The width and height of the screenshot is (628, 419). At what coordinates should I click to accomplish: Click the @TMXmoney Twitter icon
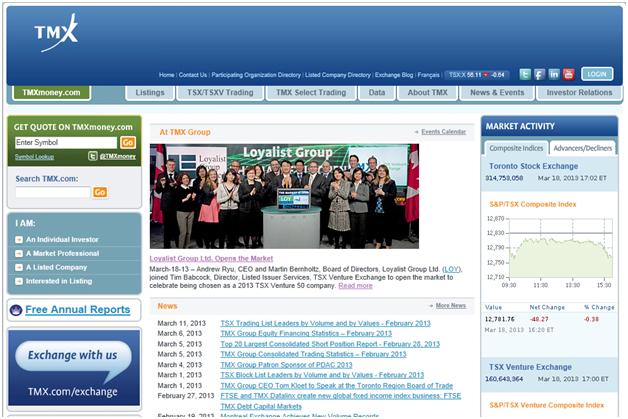[93, 156]
